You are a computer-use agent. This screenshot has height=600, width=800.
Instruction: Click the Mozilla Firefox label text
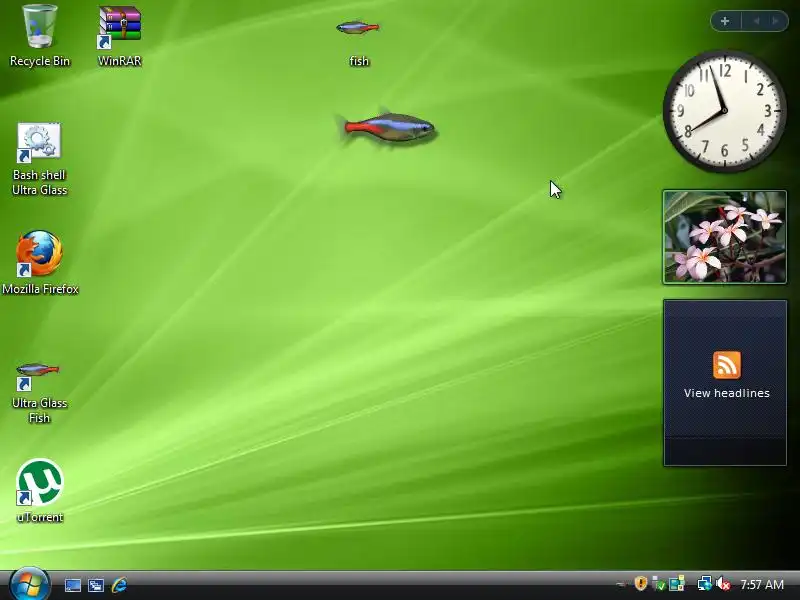pyautogui.click(x=40, y=289)
